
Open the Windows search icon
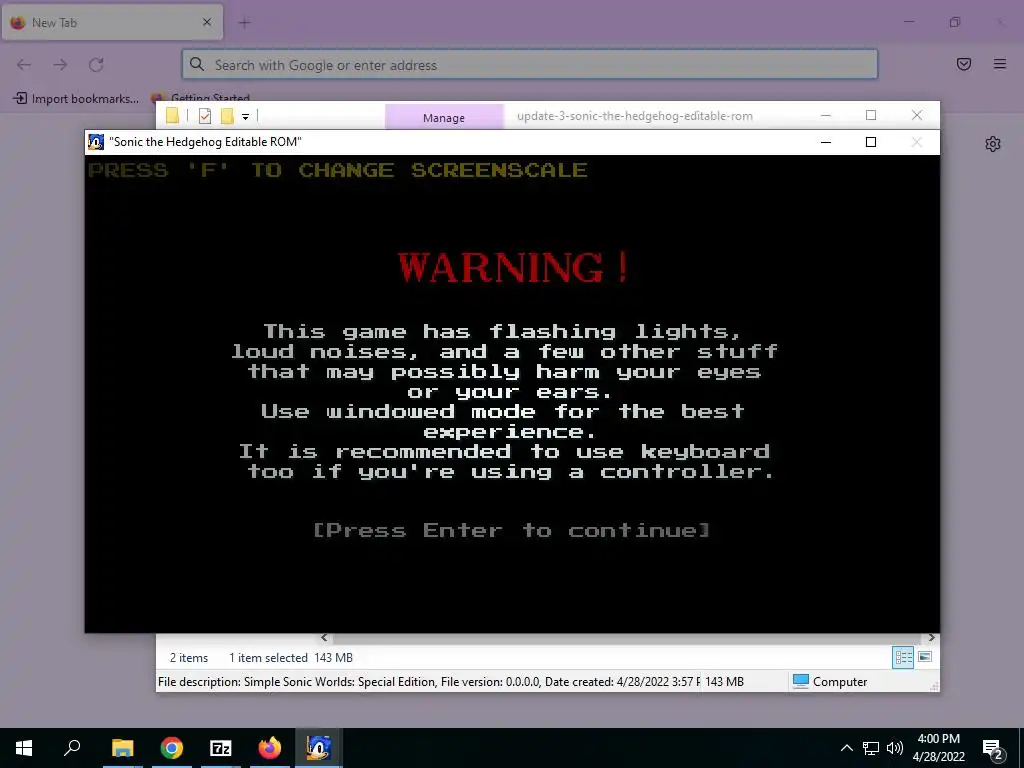(72, 747)
